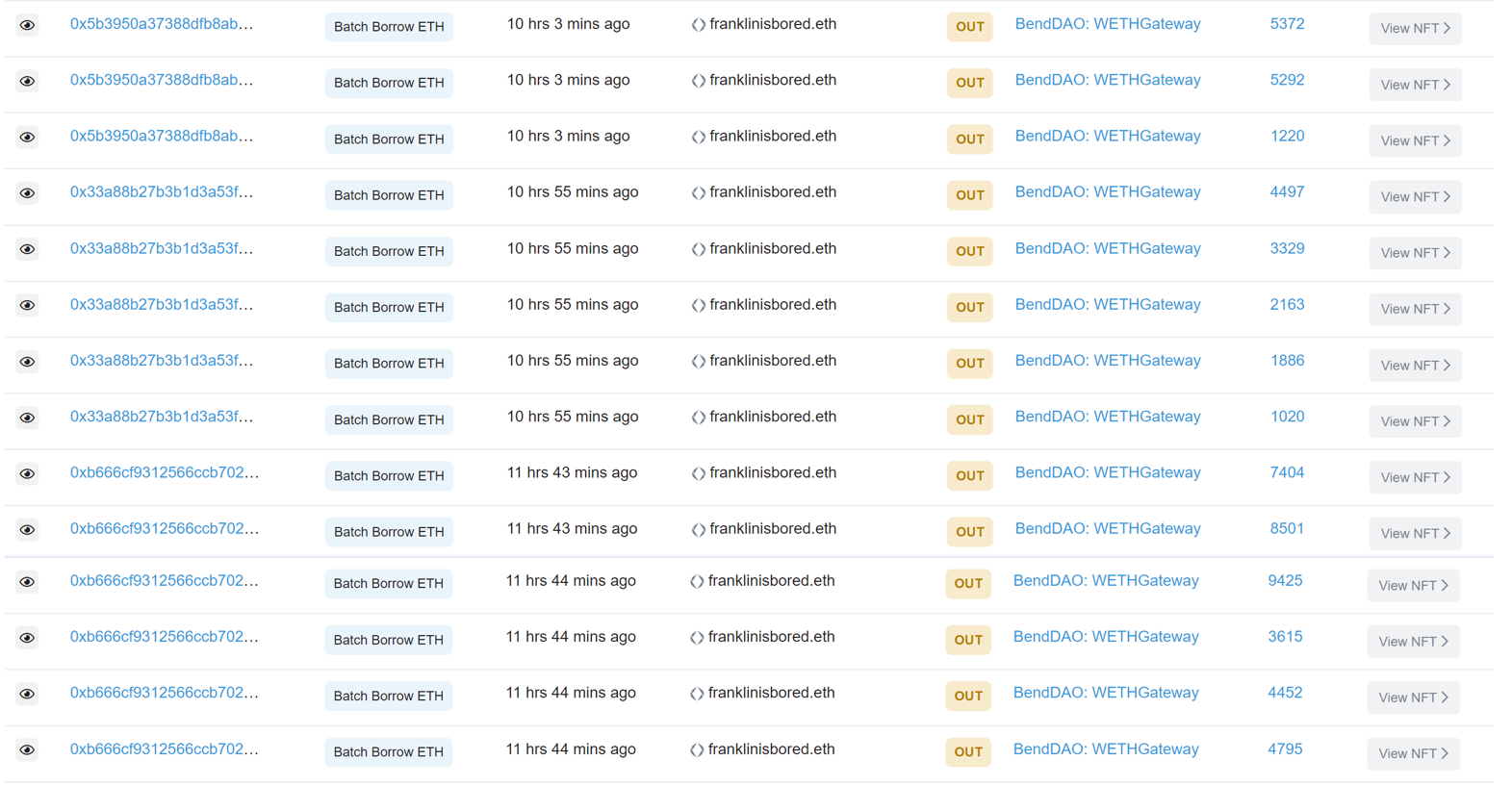The width and height of the screenshot is (1512, 786).
Task: Open eye preview for token 3615 row
Action: [27, 638]
